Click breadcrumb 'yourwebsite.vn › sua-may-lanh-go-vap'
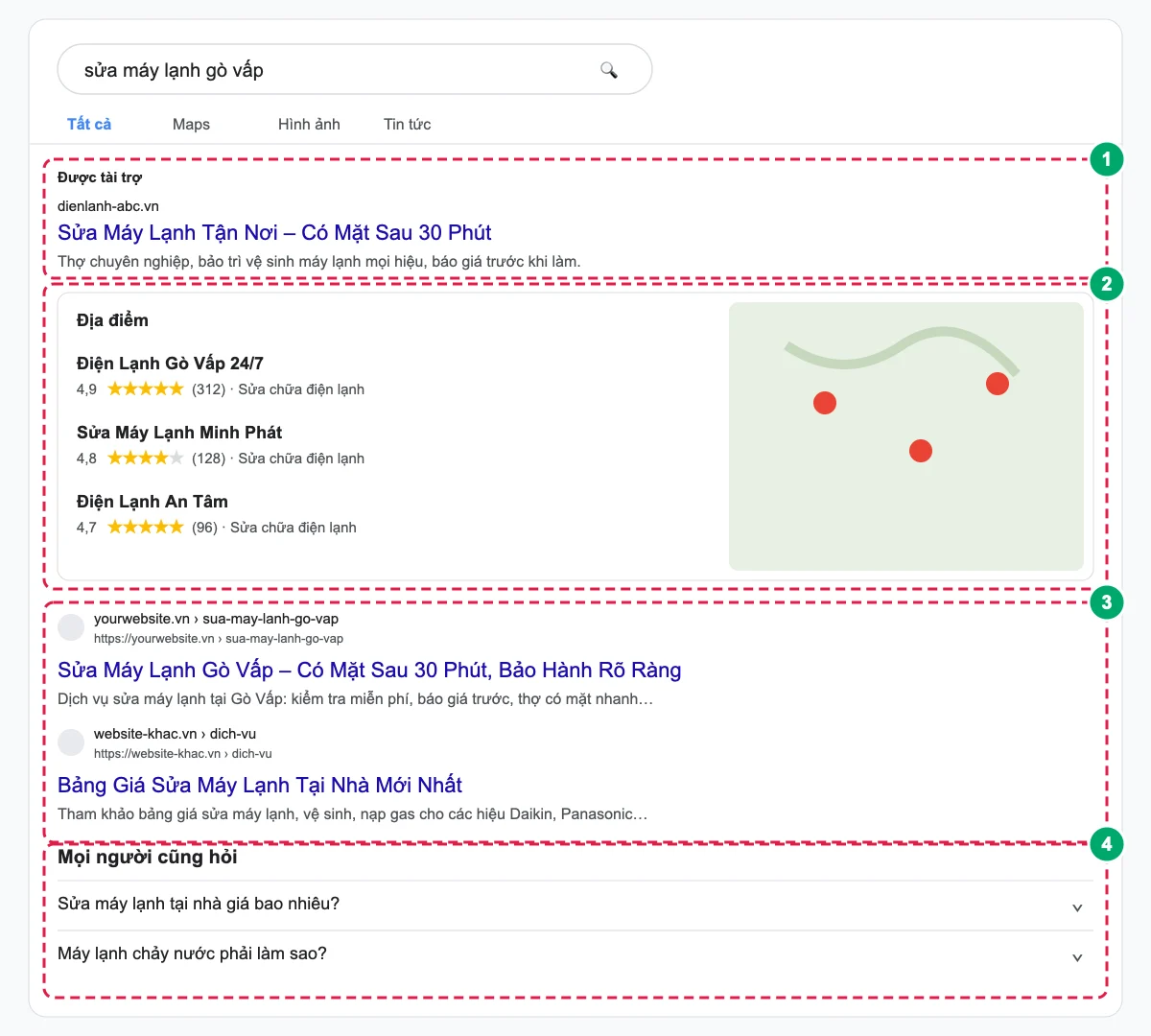 216,619
